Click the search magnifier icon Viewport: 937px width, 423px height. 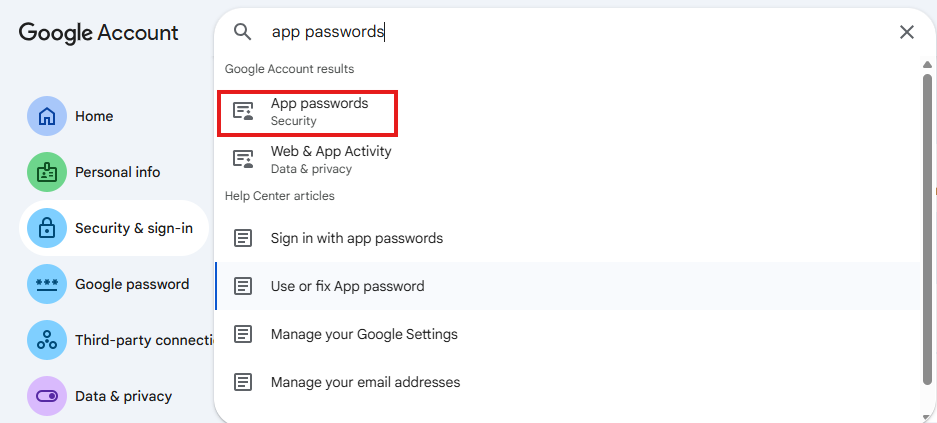(x=243, y=32)
